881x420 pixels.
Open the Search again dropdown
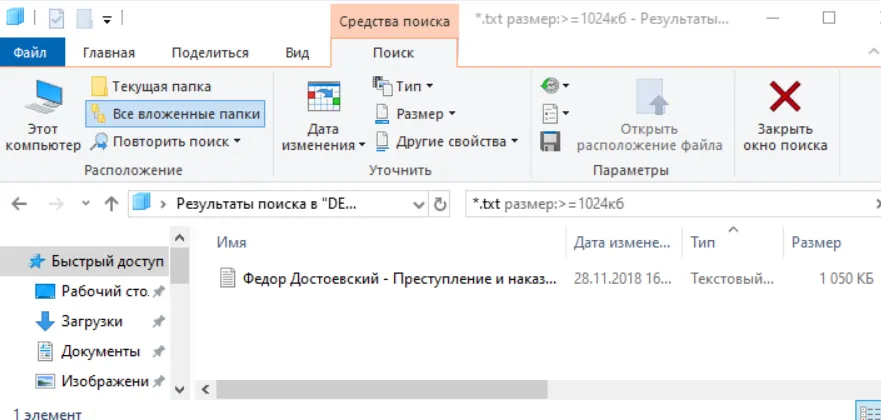coord(166,141)
